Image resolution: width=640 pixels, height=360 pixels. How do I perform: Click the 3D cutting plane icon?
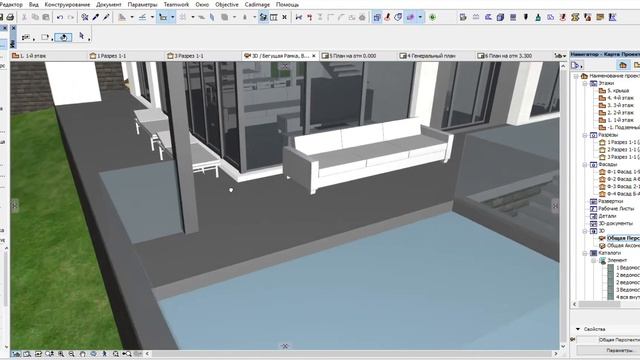click(398, 17)
